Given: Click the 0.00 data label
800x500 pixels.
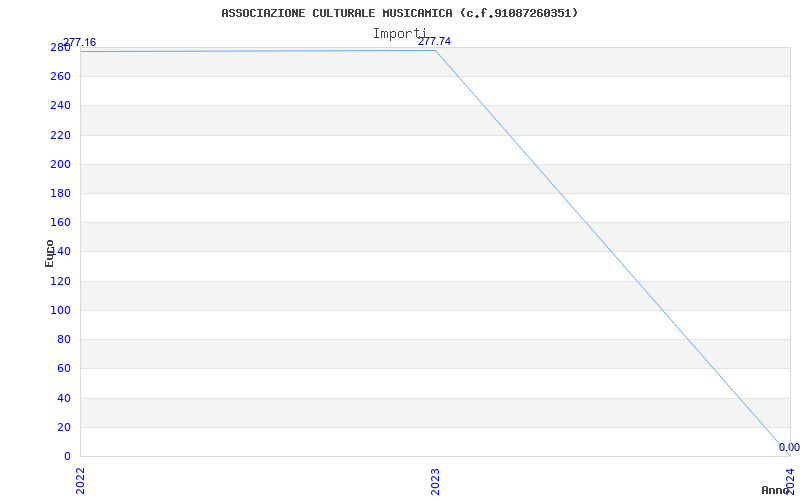Looking at the screenshot, I should [789, 447].
